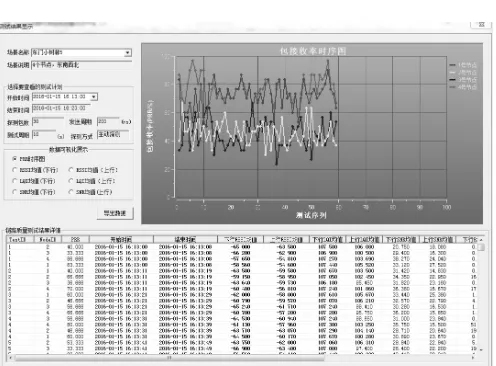Screen dimensions: 496x366
Task: Click the 1号节点 legend entry
Action: pyautogui.click(x=463, y=65)
